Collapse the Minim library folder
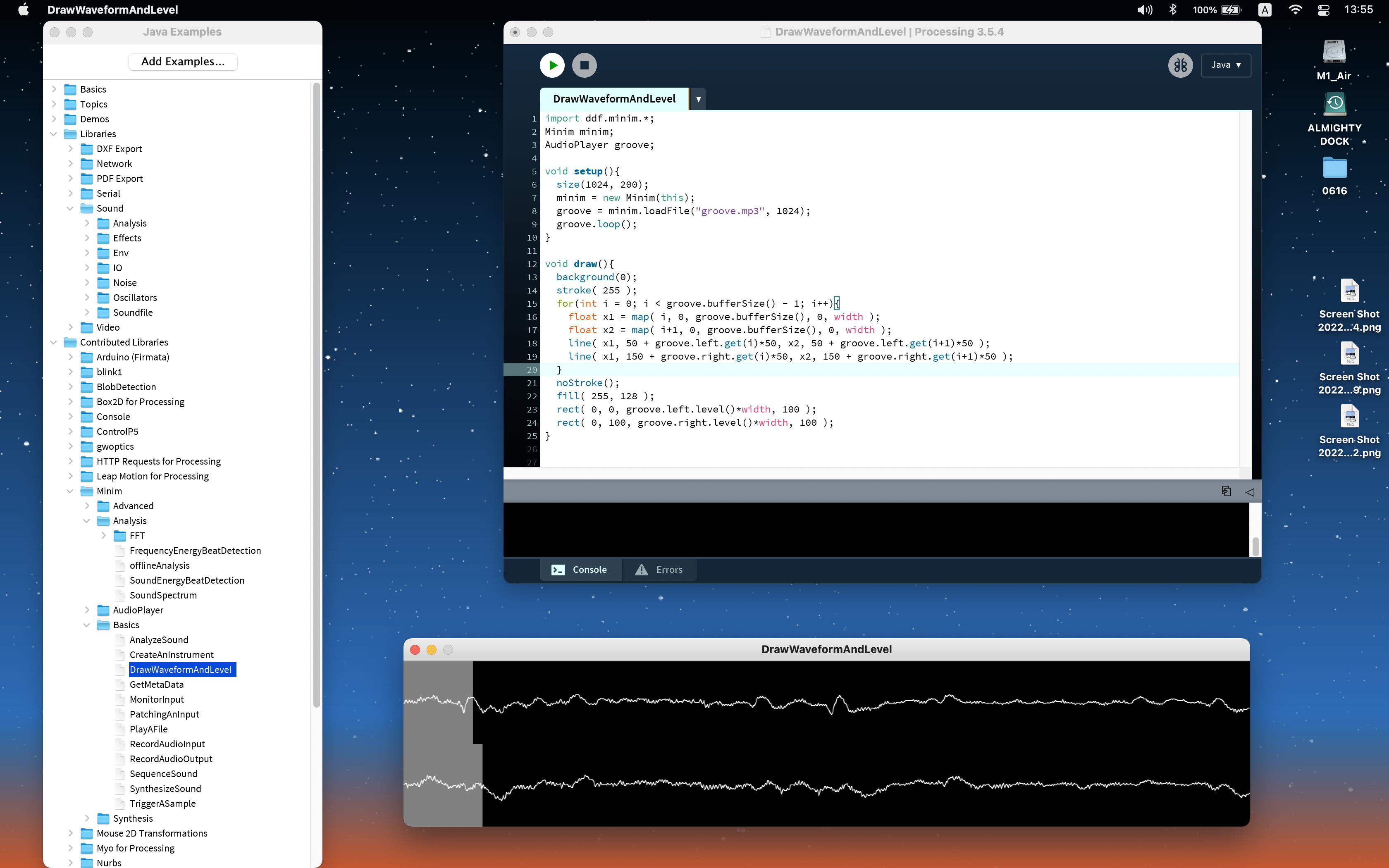 pyautogui.click(x=70, y=491)
